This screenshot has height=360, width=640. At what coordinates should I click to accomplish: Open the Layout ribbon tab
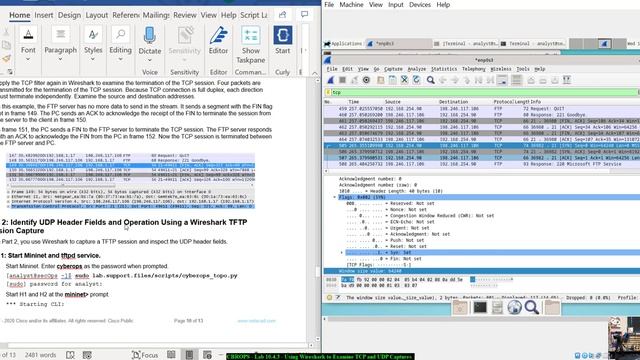97,15
